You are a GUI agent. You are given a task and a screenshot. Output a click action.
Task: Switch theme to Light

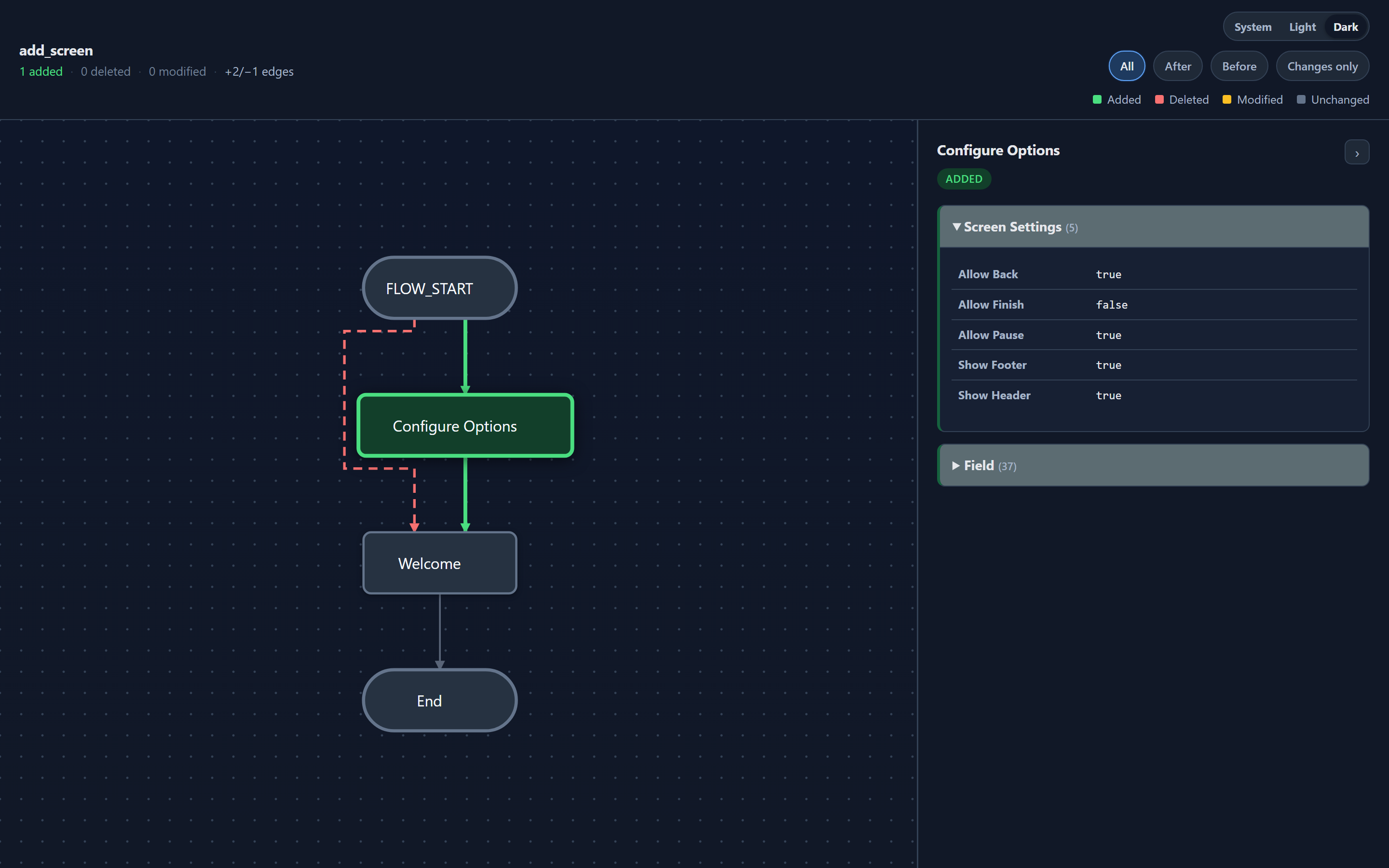[1302, 27]
